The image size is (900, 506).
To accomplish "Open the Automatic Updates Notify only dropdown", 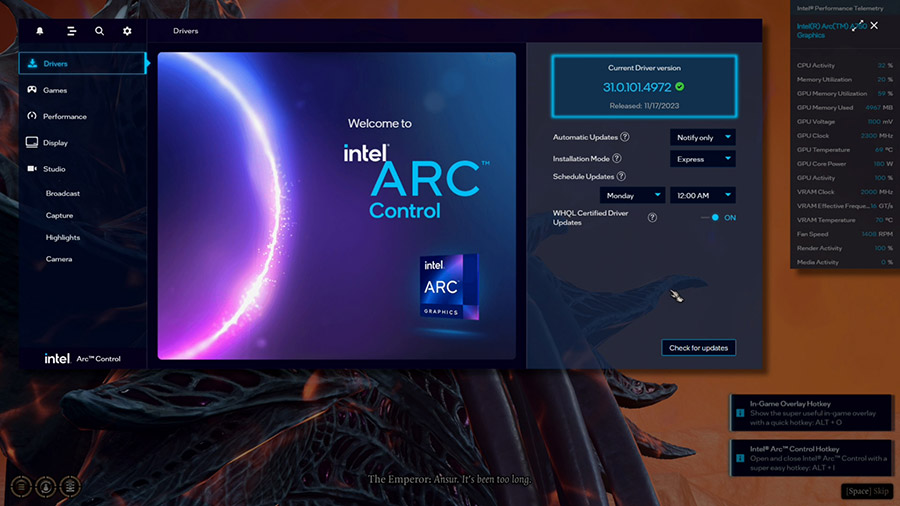I will (703, 137).
